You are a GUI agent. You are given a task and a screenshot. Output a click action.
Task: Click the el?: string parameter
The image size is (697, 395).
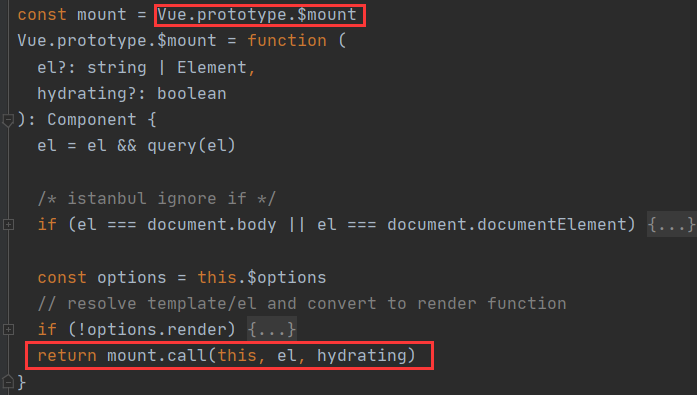coord(92,68)
